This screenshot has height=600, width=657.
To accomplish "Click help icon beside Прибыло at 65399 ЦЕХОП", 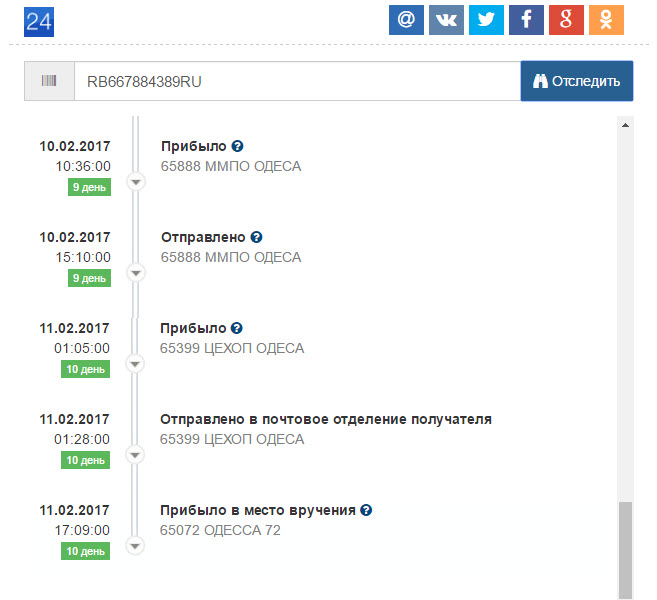I will (x=237, y=328).
